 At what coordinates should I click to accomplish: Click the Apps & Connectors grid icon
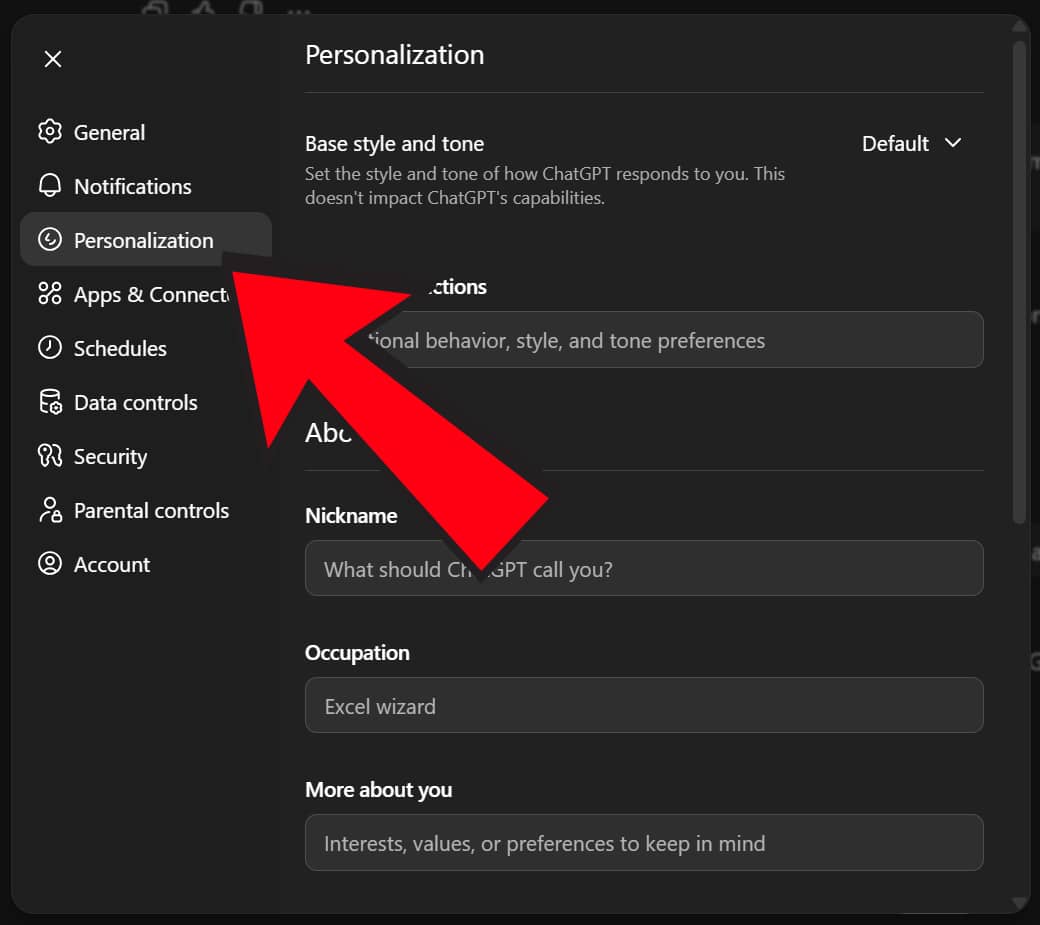click(50, 294)
